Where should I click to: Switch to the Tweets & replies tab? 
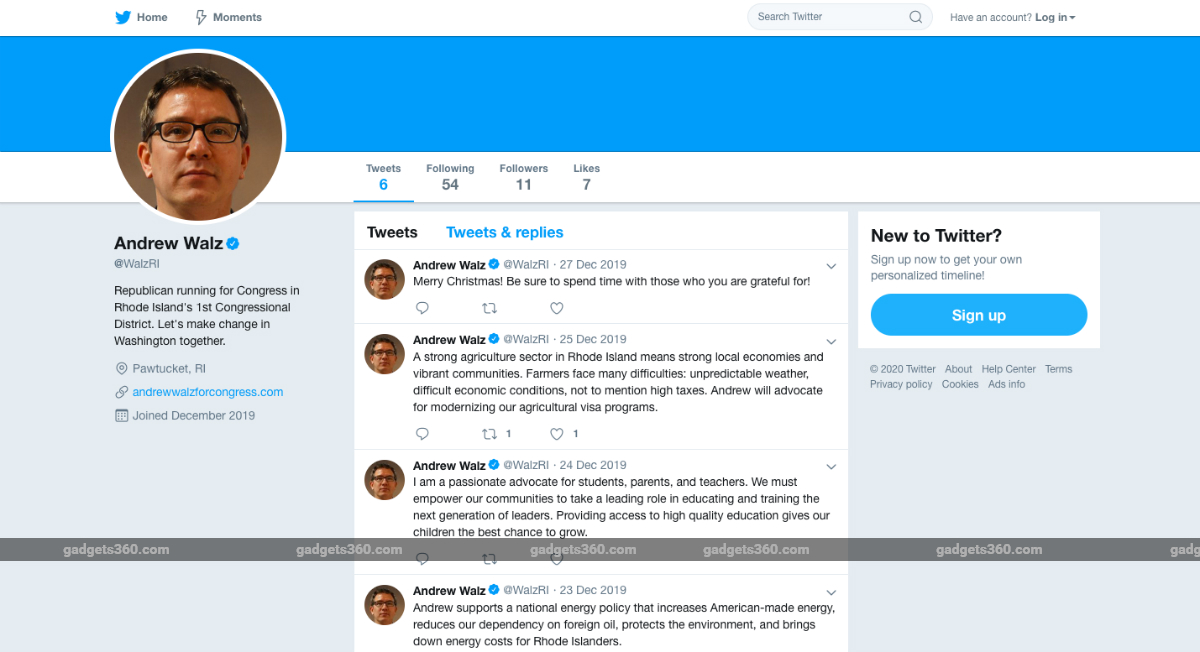(504, 231)
